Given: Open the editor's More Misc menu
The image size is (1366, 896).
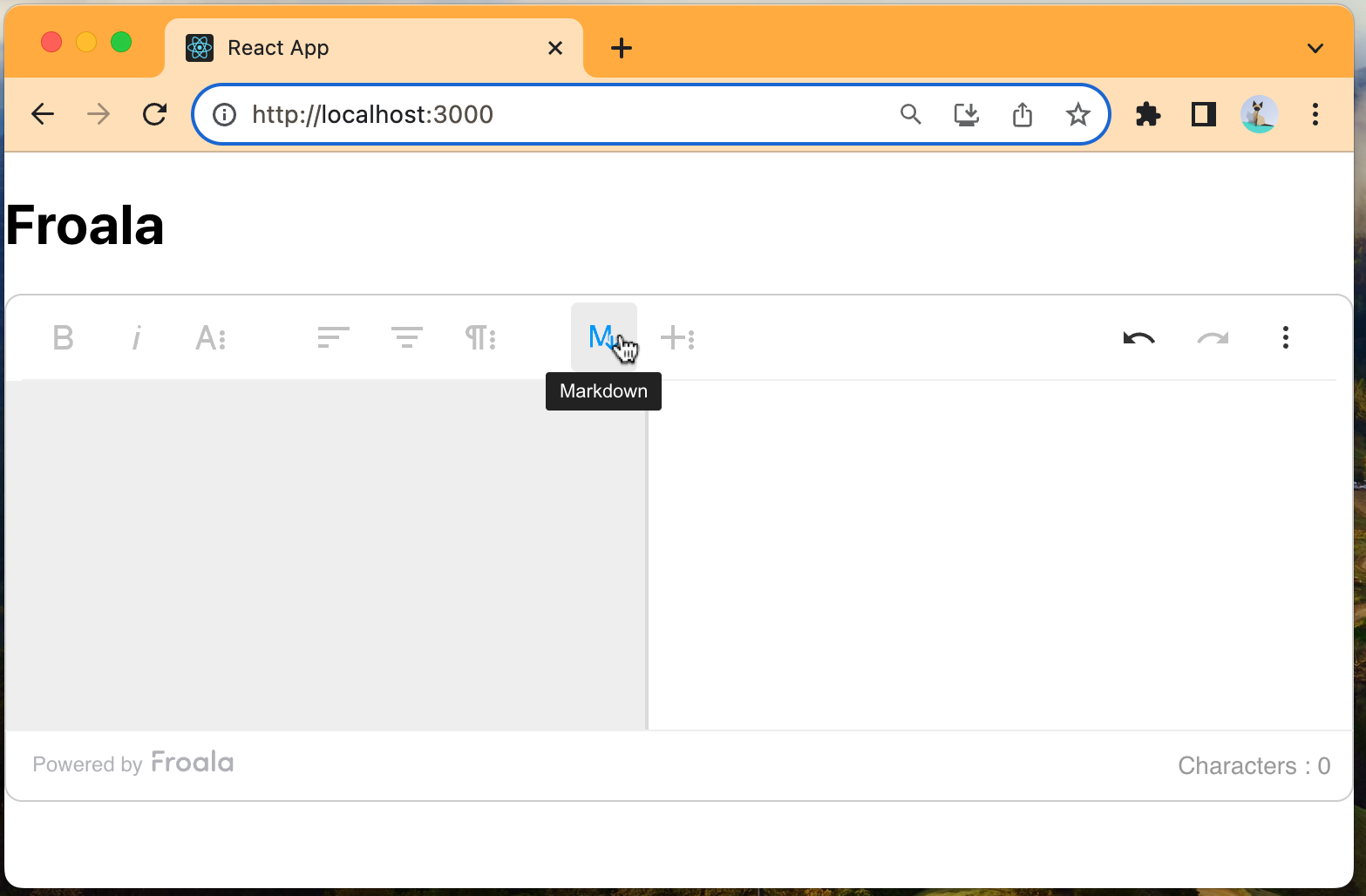Looking at the screenshot, I should (x=1285, y=338).
